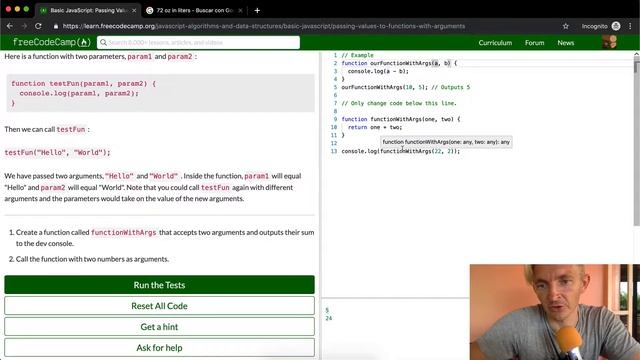Screen dimensions: 640x360
Task: Reload the page with refresh icon
Action: click(x=38, y=26)
